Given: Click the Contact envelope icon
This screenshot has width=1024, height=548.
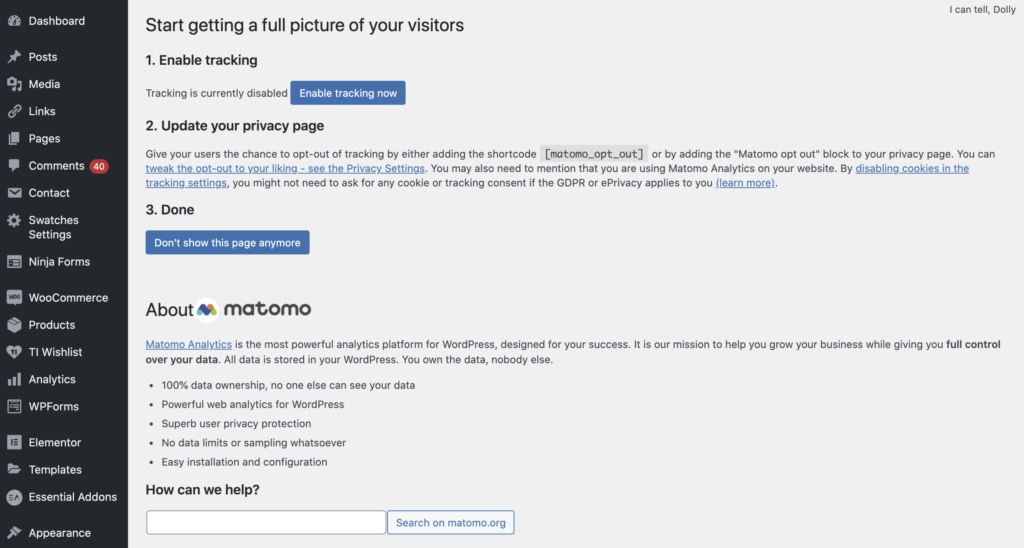Looking at the screenshot, I should 14,193.
